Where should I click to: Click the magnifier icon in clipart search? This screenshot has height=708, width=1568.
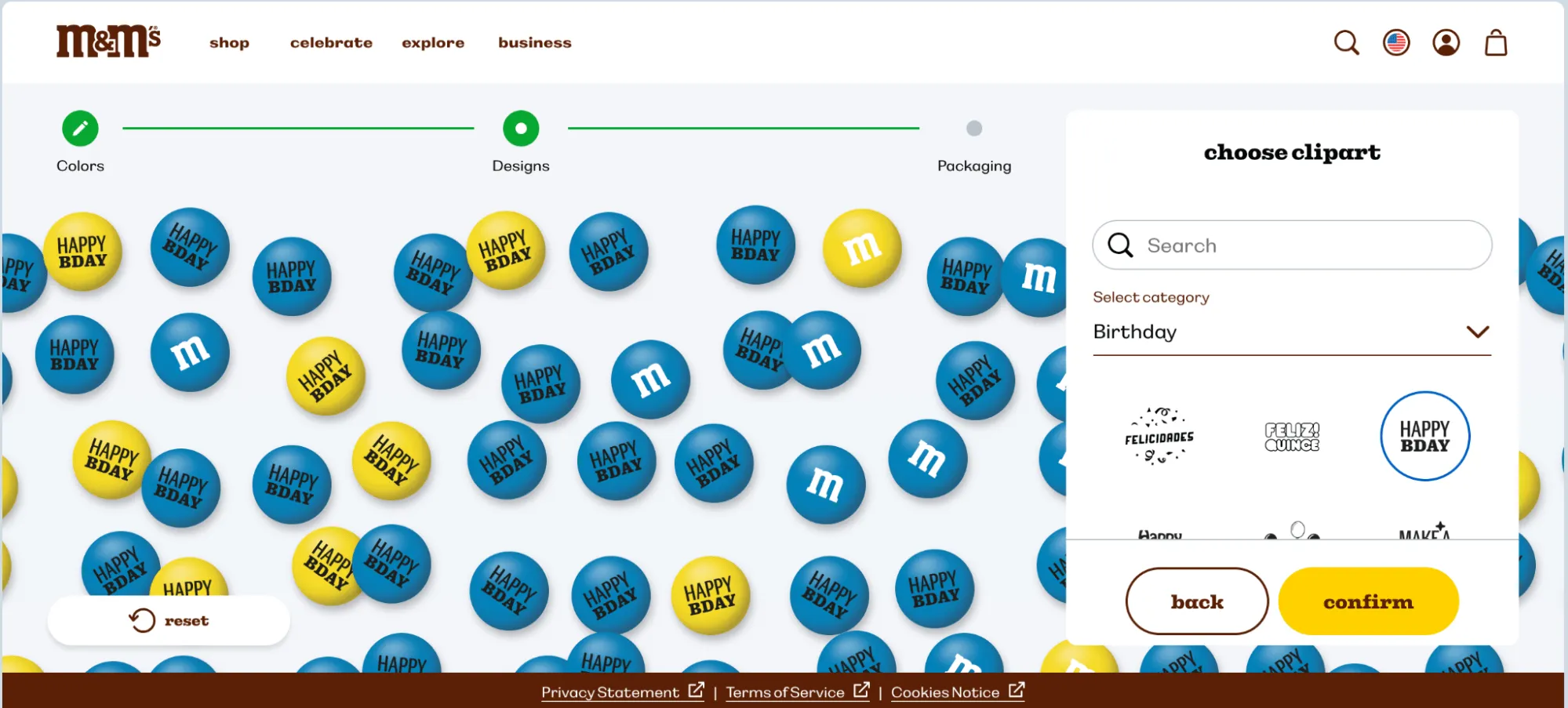point(1120,245)
